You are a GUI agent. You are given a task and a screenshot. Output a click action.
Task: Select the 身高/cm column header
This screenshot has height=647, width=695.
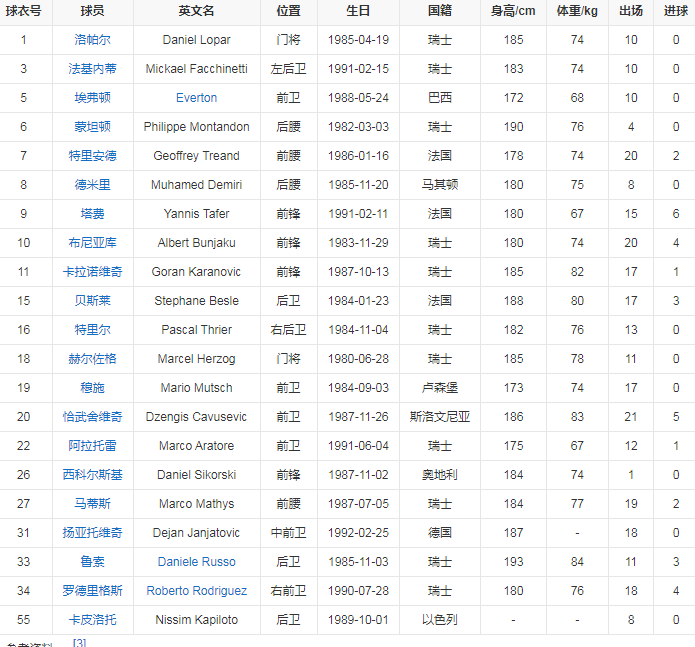(x=513, y=11)
